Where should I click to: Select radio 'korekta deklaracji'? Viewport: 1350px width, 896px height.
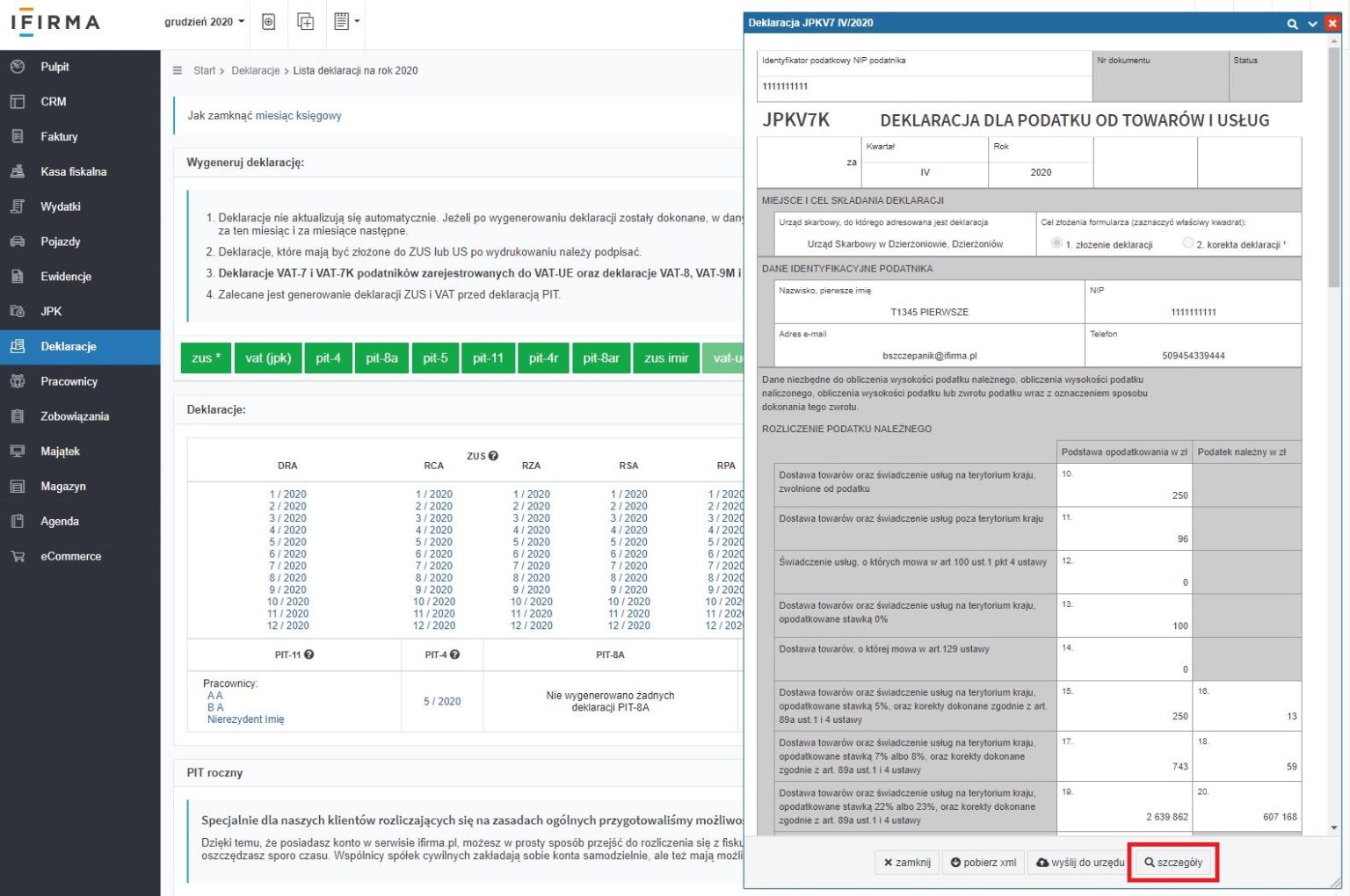tap(1188, 243)
